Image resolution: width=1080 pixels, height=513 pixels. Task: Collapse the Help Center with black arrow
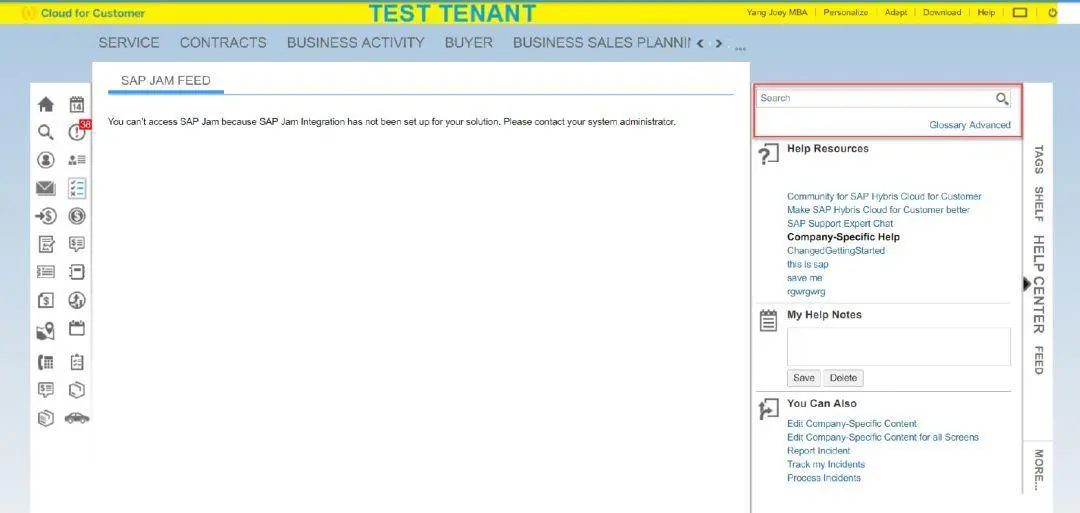[1026, 284]
